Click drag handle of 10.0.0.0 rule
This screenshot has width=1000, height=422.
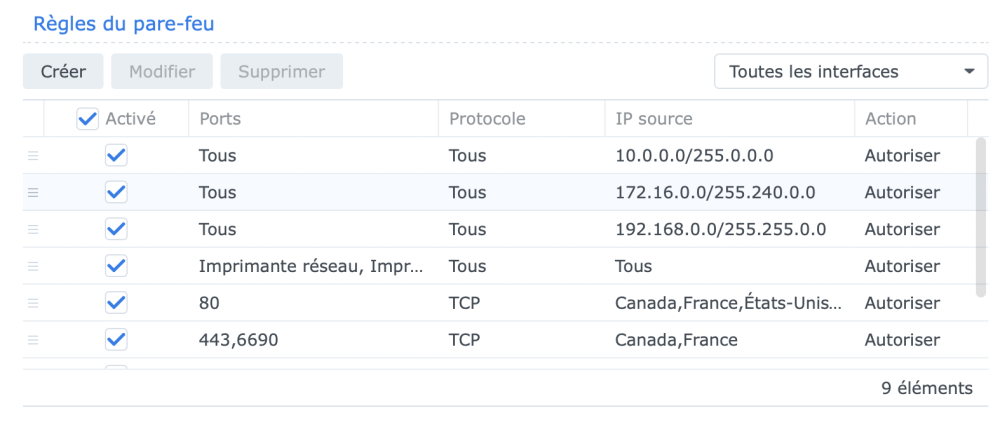(x=33, y=156)
